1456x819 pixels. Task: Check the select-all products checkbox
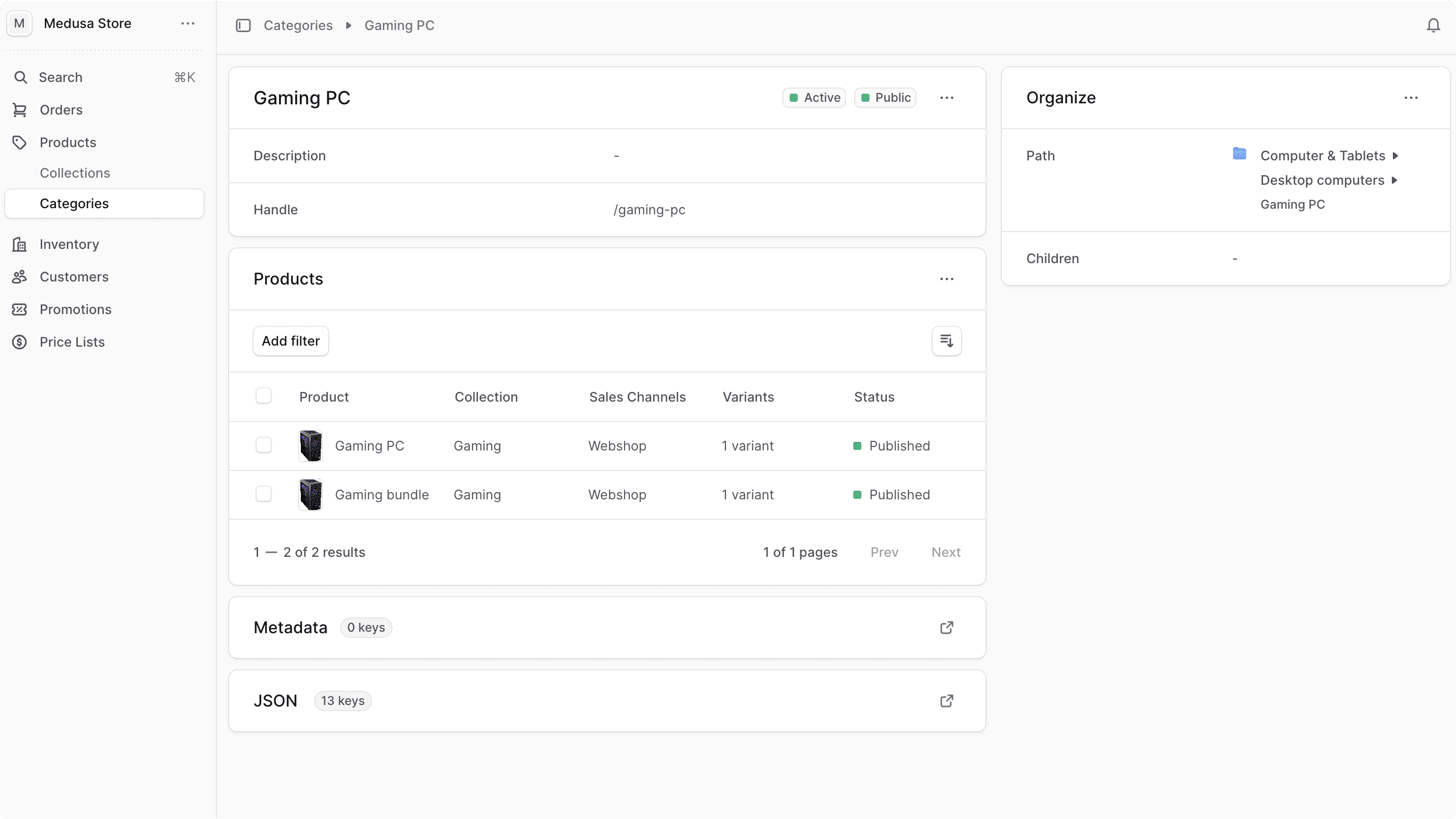(263, 396)
